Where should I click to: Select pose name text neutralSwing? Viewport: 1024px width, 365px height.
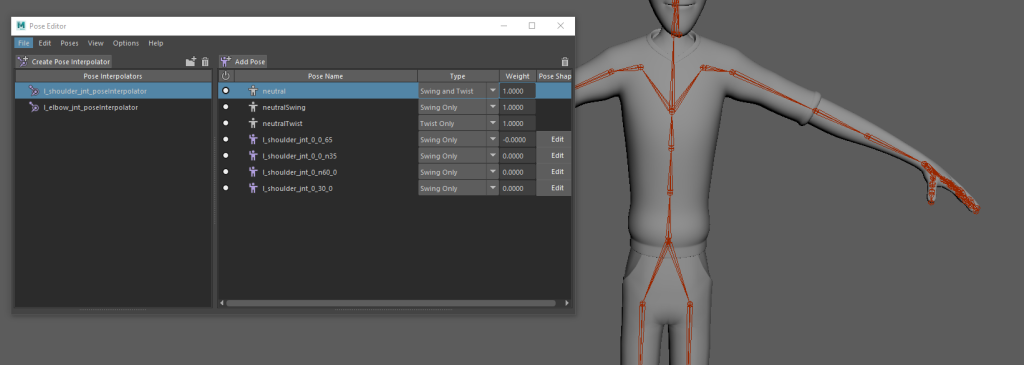click(283, 107)
